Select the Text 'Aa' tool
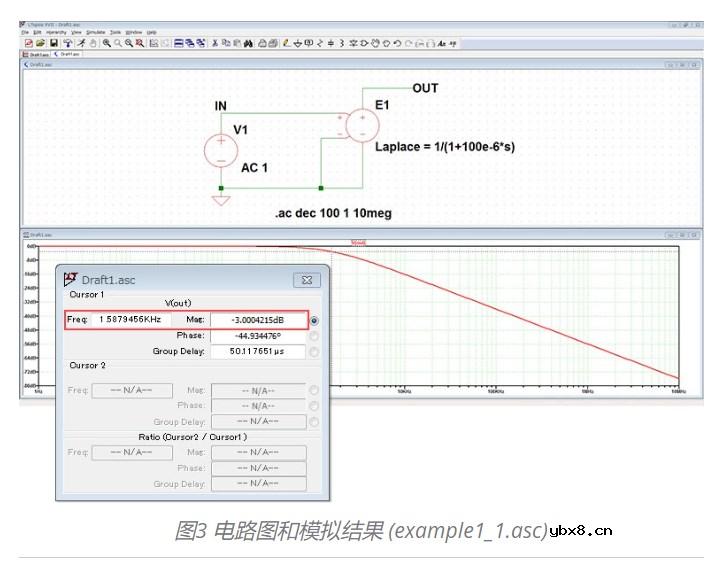The height and width of the screenshot is (561, 728). (x=442, y=43)
